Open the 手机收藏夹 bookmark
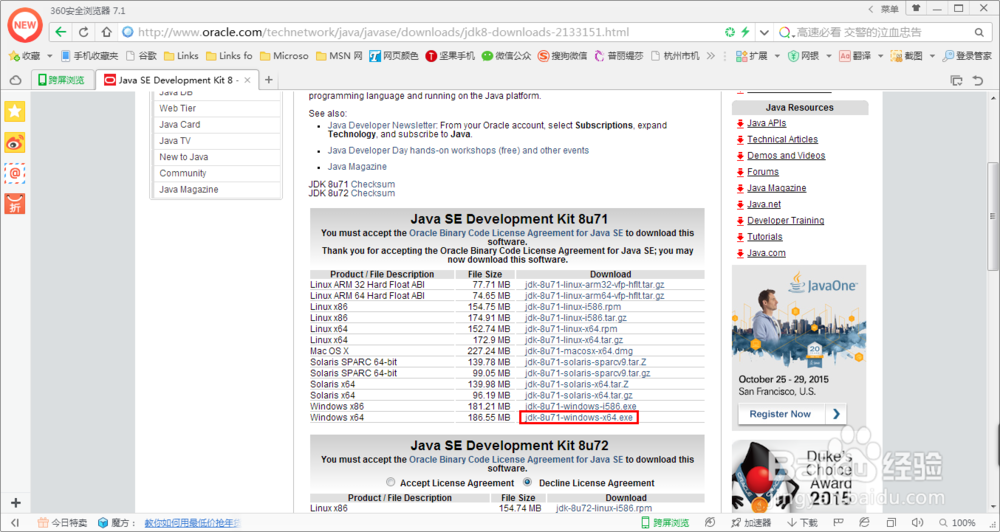1000x532 pixels. pos(89,56)
